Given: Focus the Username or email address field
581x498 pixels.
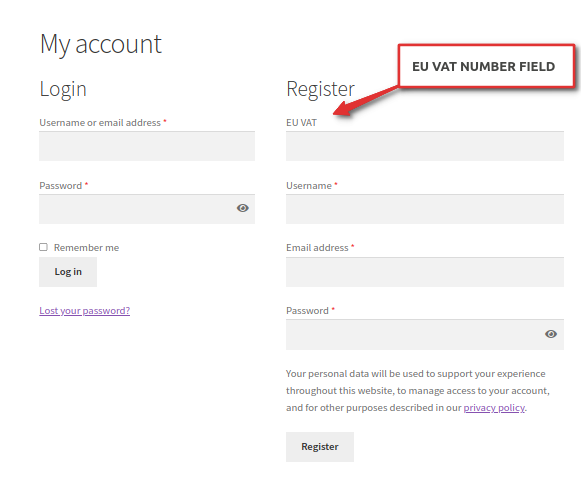Looking at the screenshot, I should [147, 146].
